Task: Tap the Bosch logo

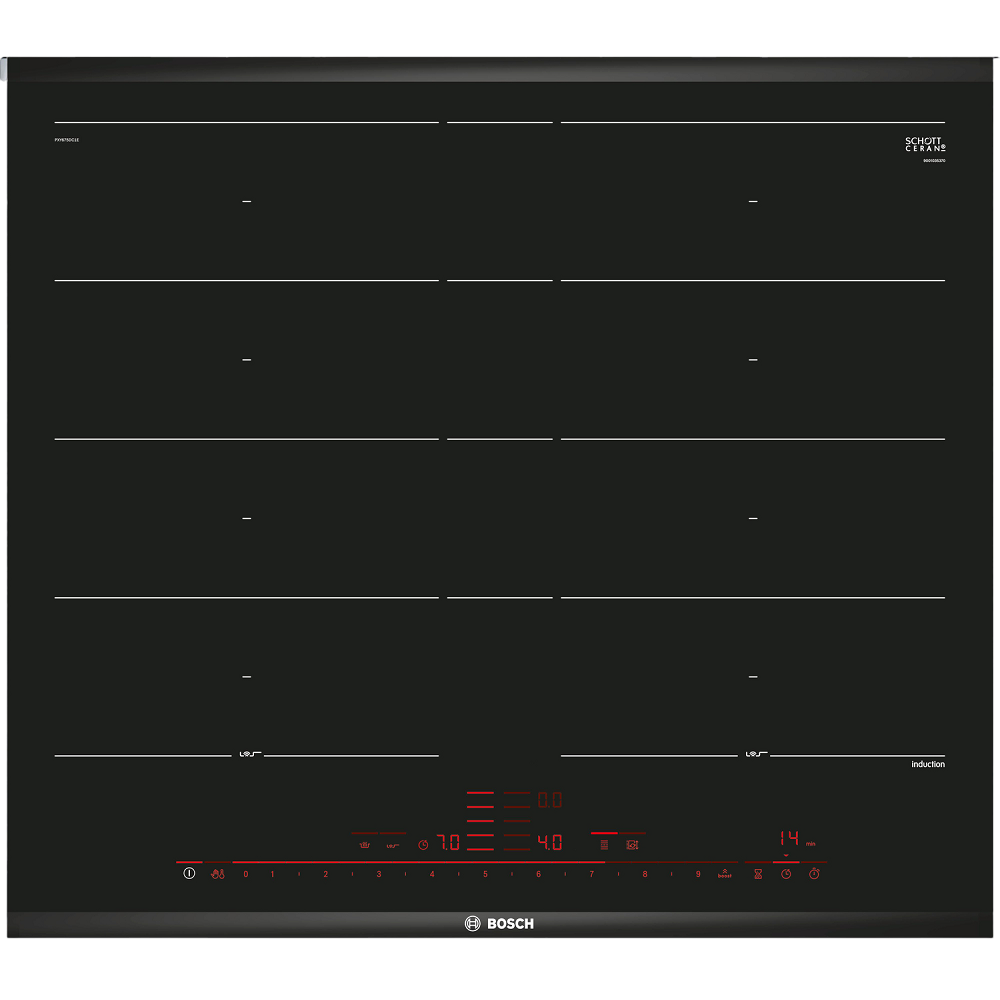Action: click(x=499, y=923)
